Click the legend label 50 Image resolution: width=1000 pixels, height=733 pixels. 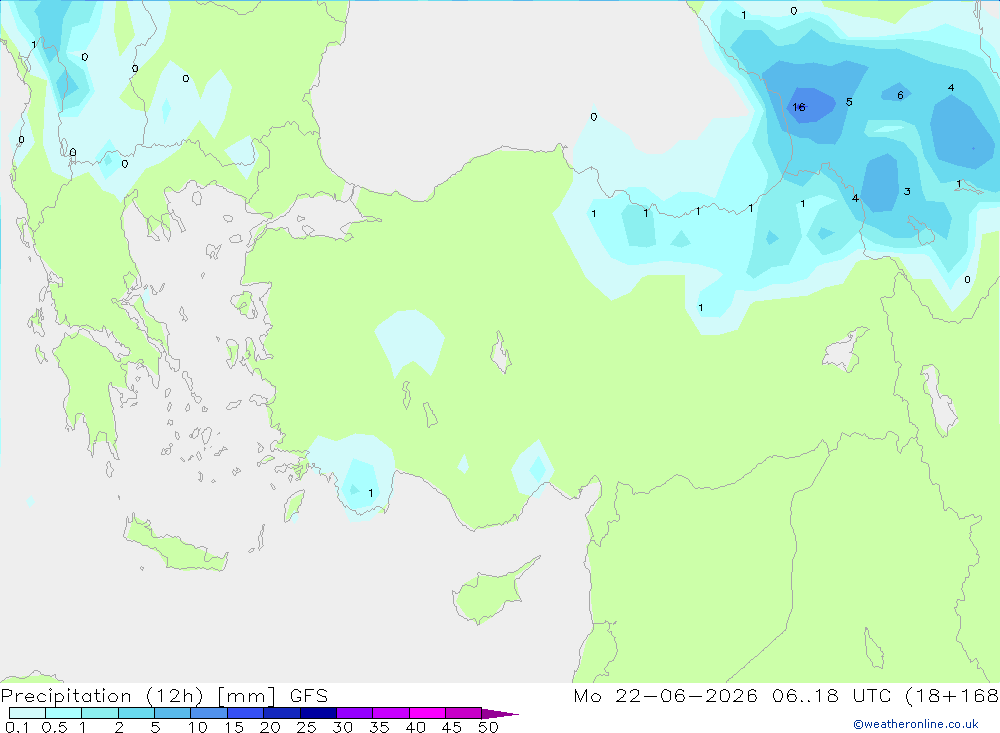point(488,727)
